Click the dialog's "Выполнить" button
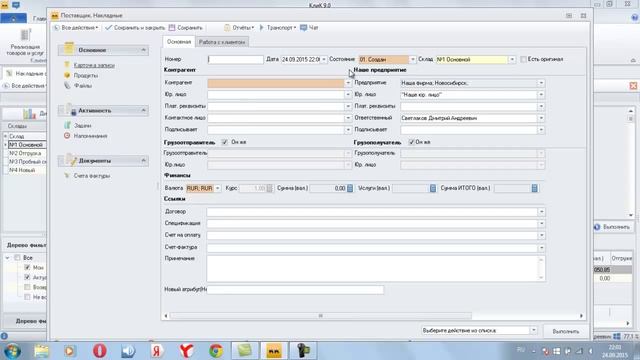 tap(566, 331)
